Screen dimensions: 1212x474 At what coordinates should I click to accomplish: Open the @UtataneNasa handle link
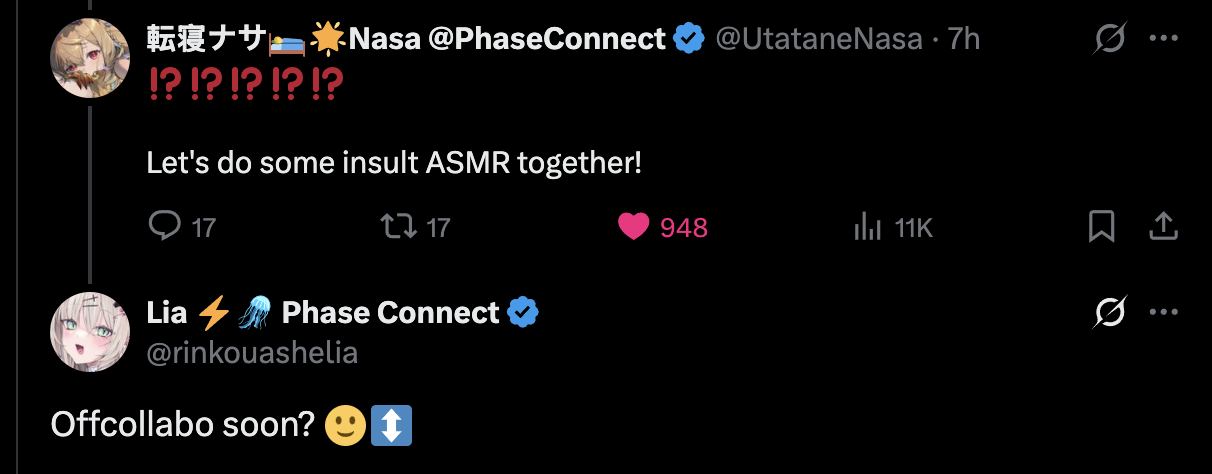[x=821, y=39]
